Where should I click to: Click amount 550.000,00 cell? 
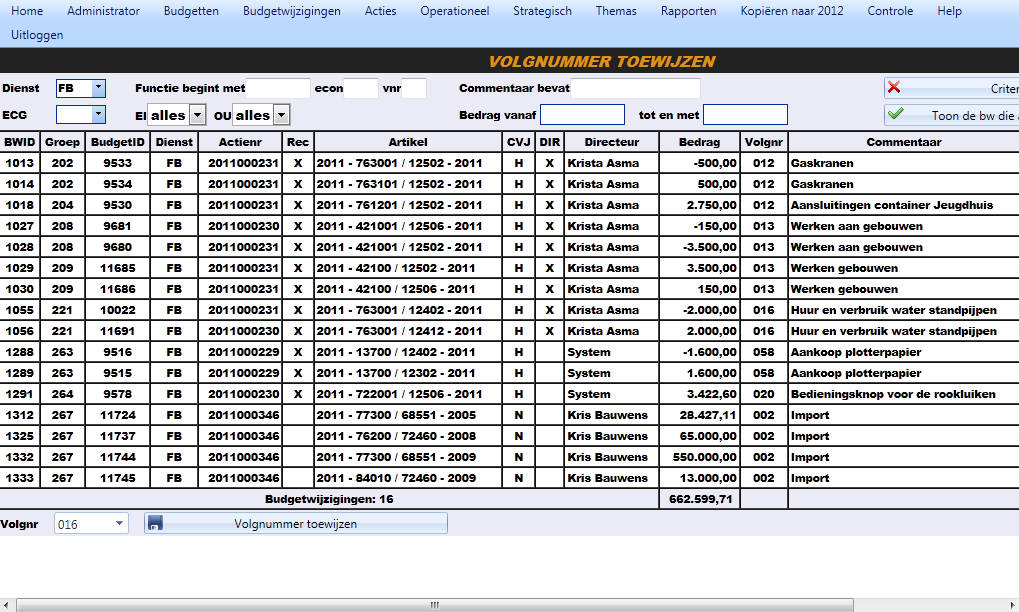tap(700, 457)
